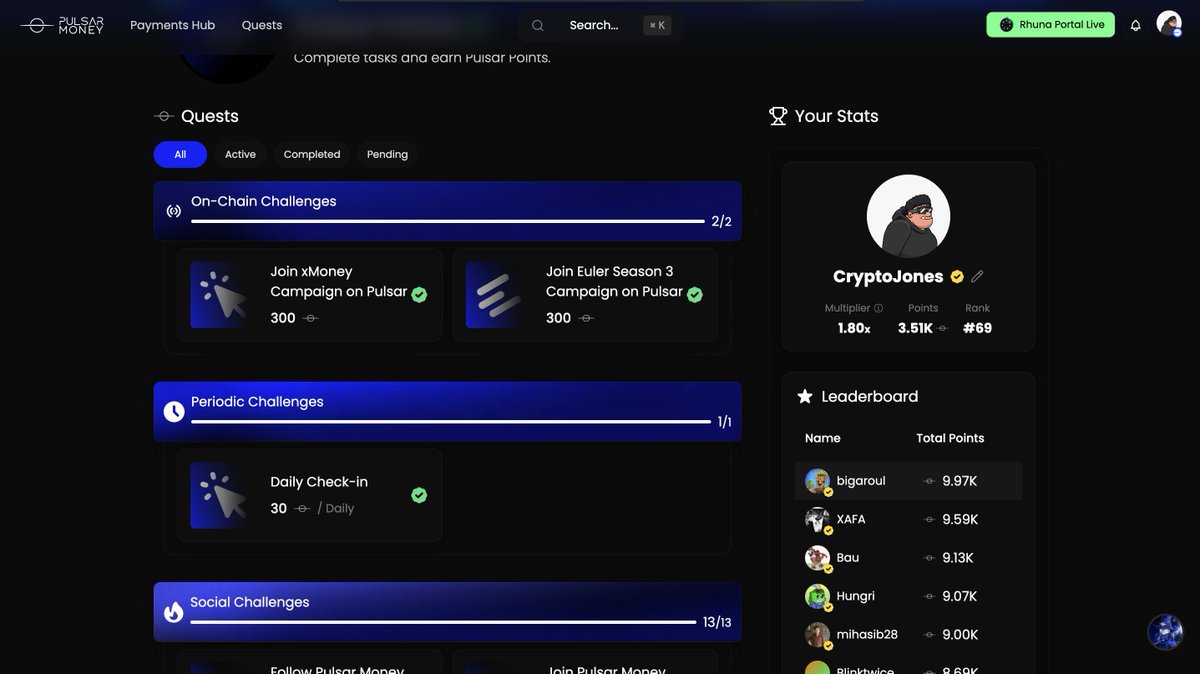Click Hungri's leaderboard avatar
1200x674 pixels.
pos(818,596)
